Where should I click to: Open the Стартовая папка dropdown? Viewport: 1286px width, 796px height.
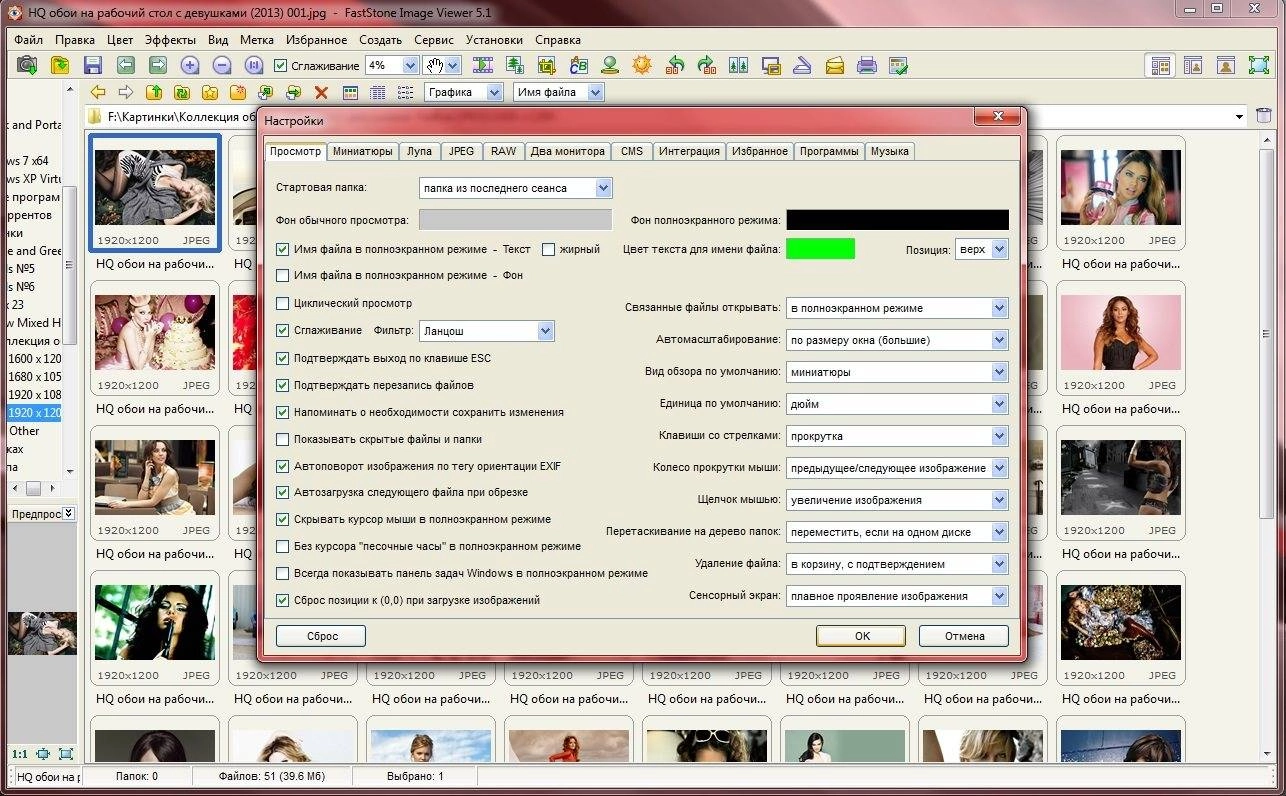(516, 188)
